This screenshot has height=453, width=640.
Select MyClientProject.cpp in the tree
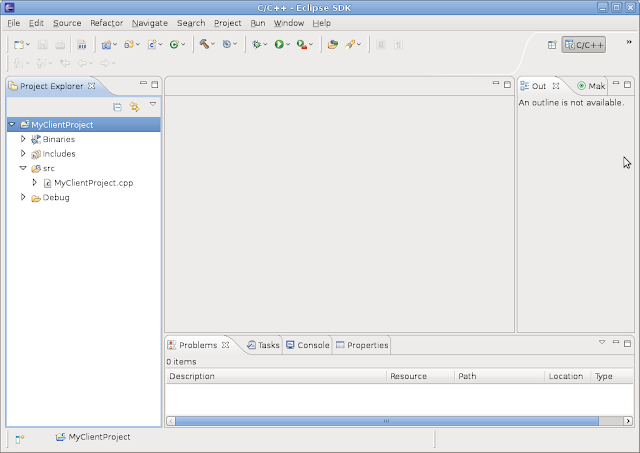tap(93, 183)
